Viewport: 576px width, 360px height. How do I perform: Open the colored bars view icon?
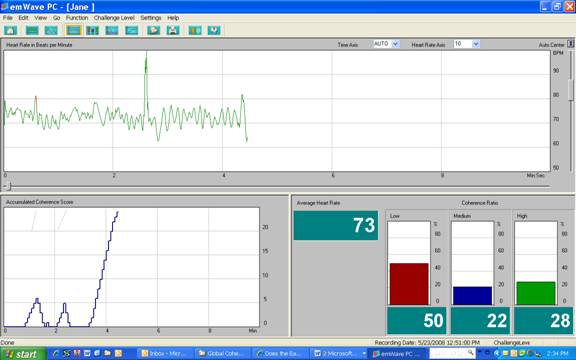click(x=93, y=30)
